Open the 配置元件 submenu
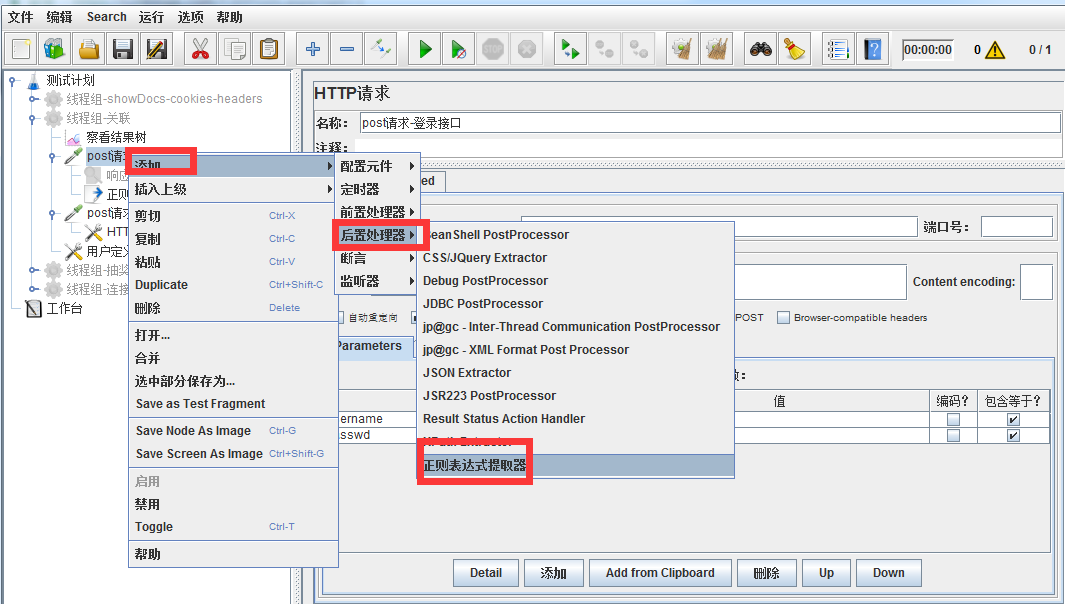Image resolution: width=1065 pixels, height=604 pixels. tap(377, 166)
